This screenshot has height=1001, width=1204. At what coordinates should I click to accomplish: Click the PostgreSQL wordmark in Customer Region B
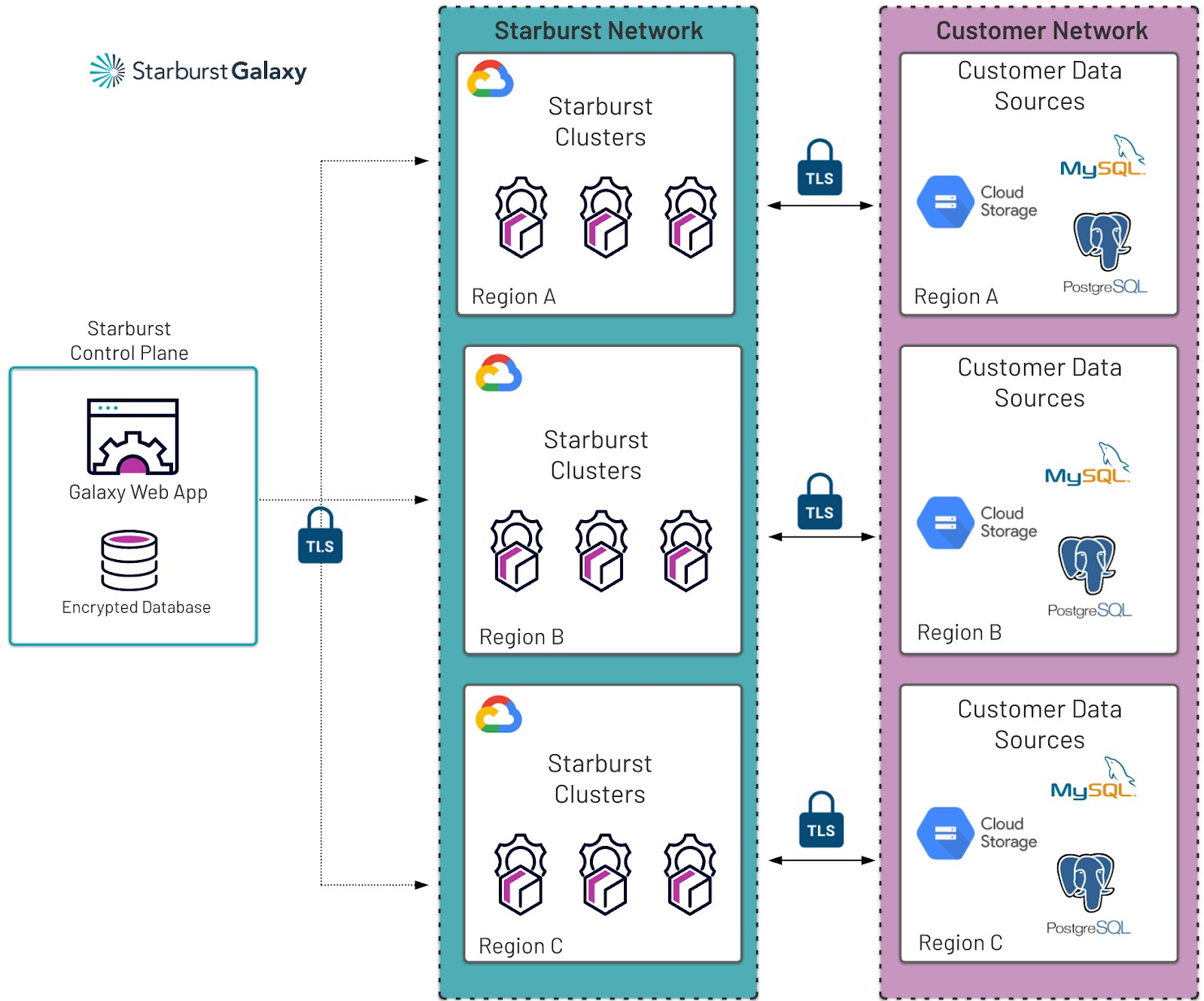tap(1090, 610)
